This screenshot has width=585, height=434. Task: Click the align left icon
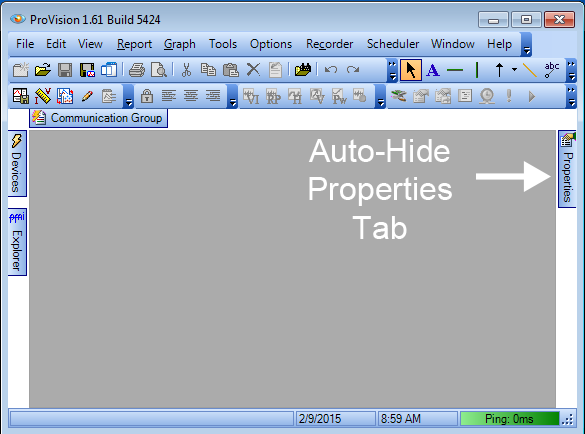click(169, 96)
